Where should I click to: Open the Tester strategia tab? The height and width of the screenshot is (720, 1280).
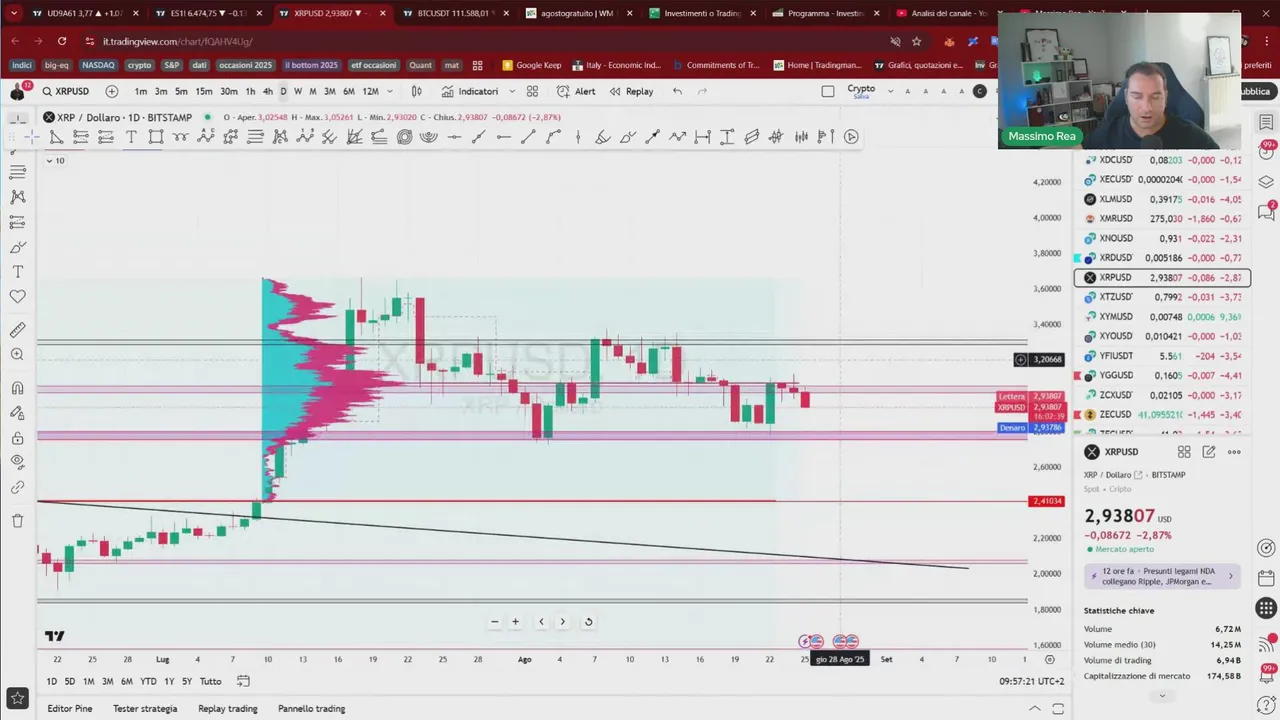145,709
